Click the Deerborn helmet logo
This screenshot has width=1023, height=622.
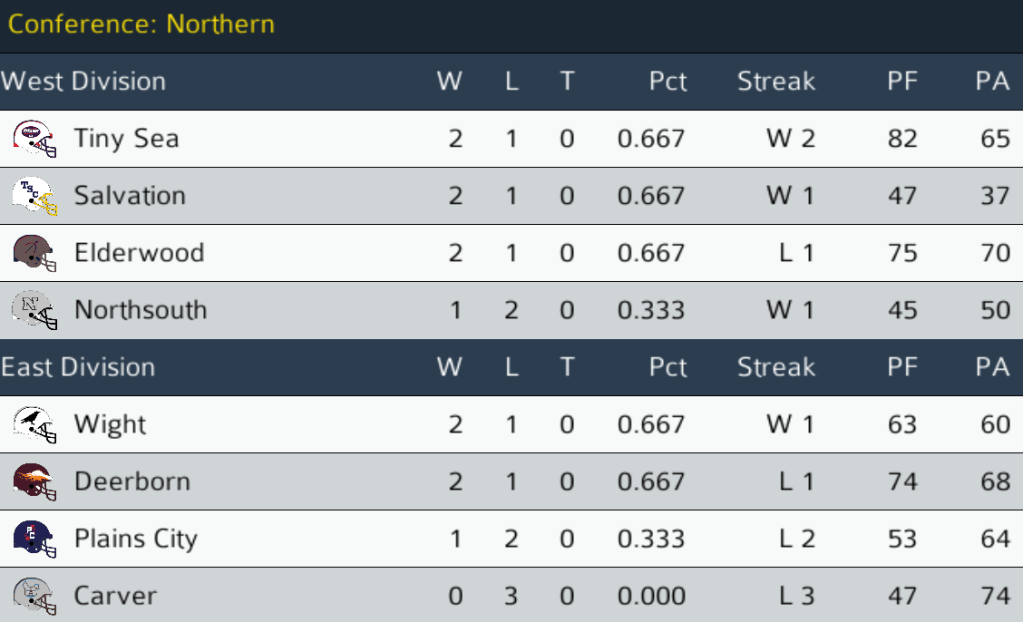point(35,481)
